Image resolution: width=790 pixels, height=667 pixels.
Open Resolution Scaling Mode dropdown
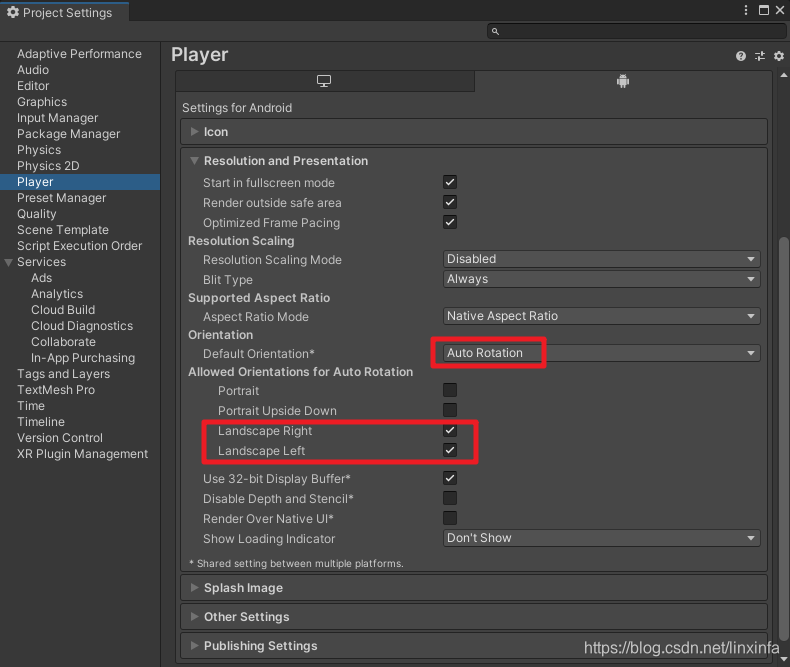click(602, 259)
